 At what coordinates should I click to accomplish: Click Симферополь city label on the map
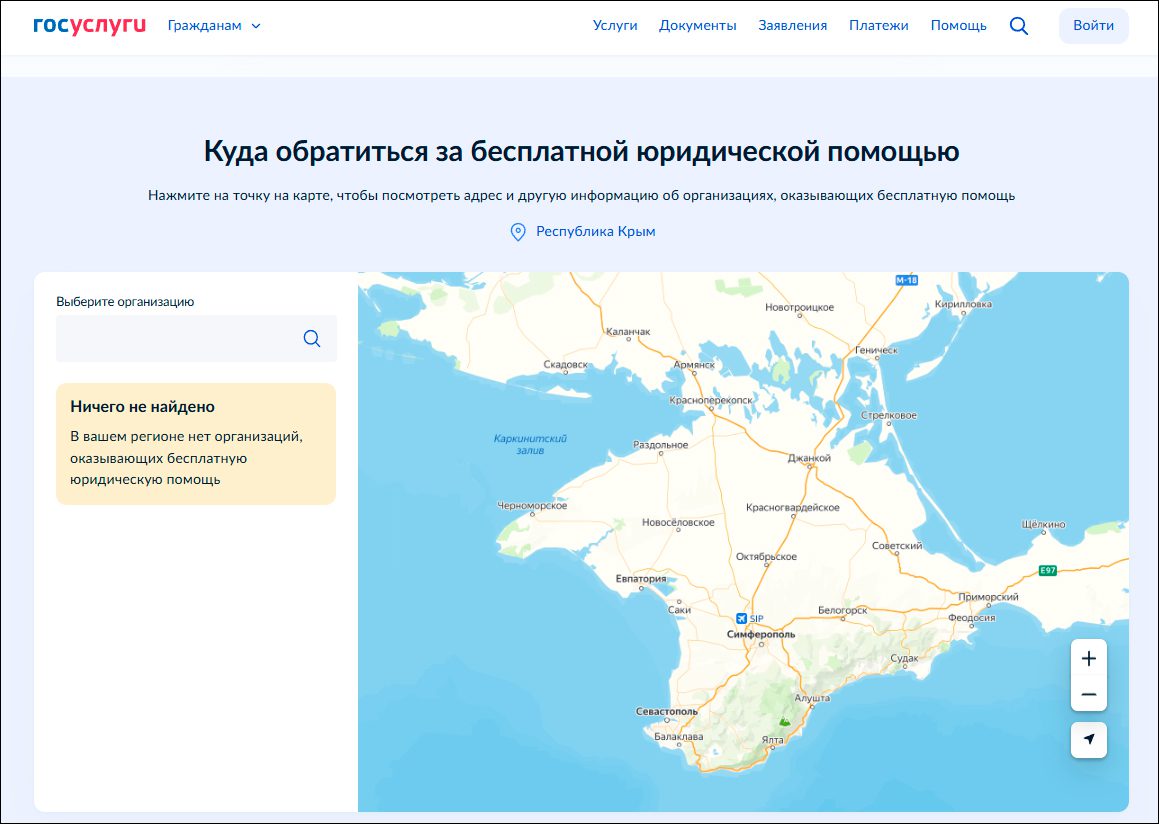[760, 635]
